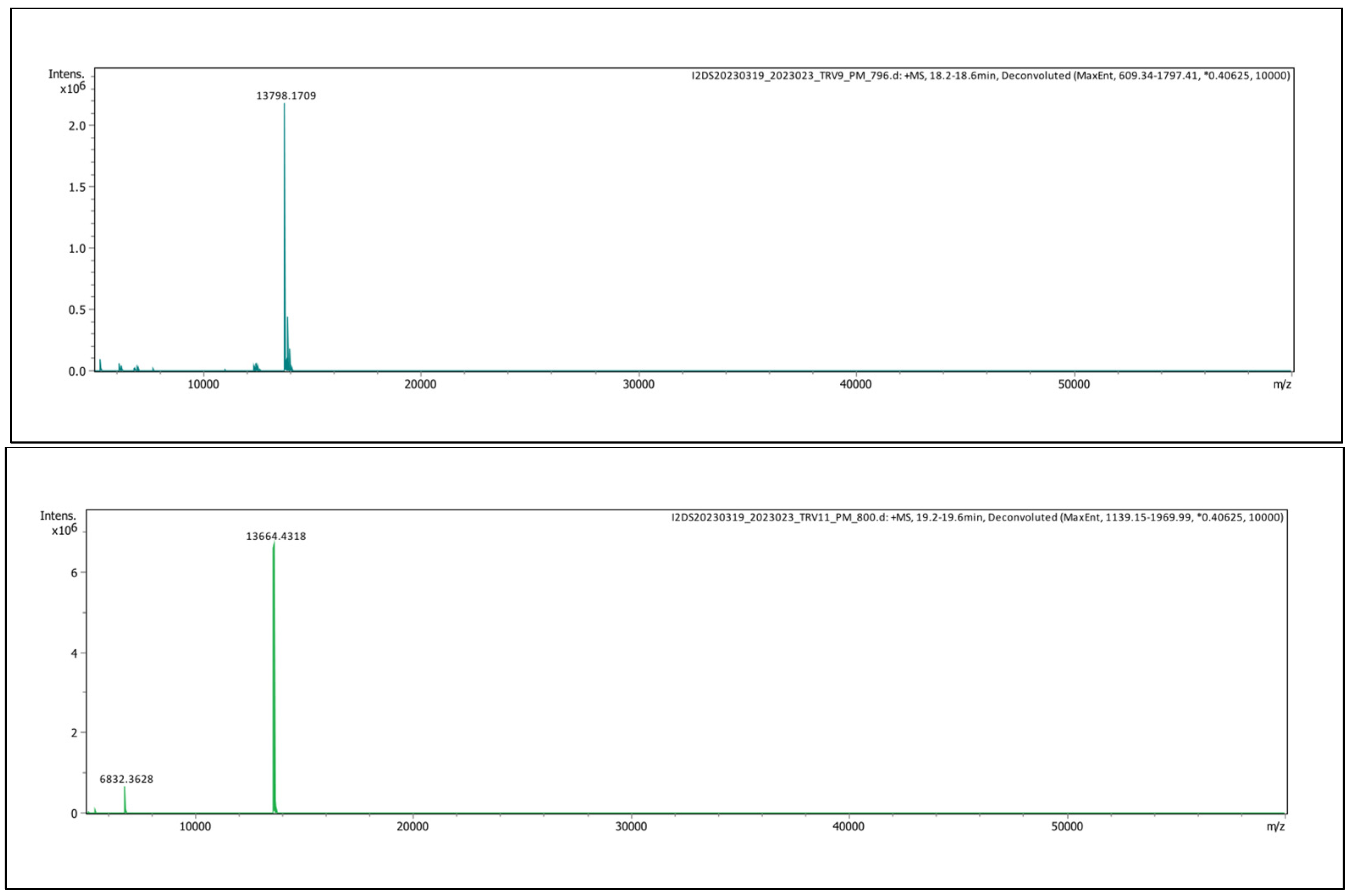Click the top chart's Intens. x10^6 axis label
The height and width of the screenshot is (896, 1349).
67,81
